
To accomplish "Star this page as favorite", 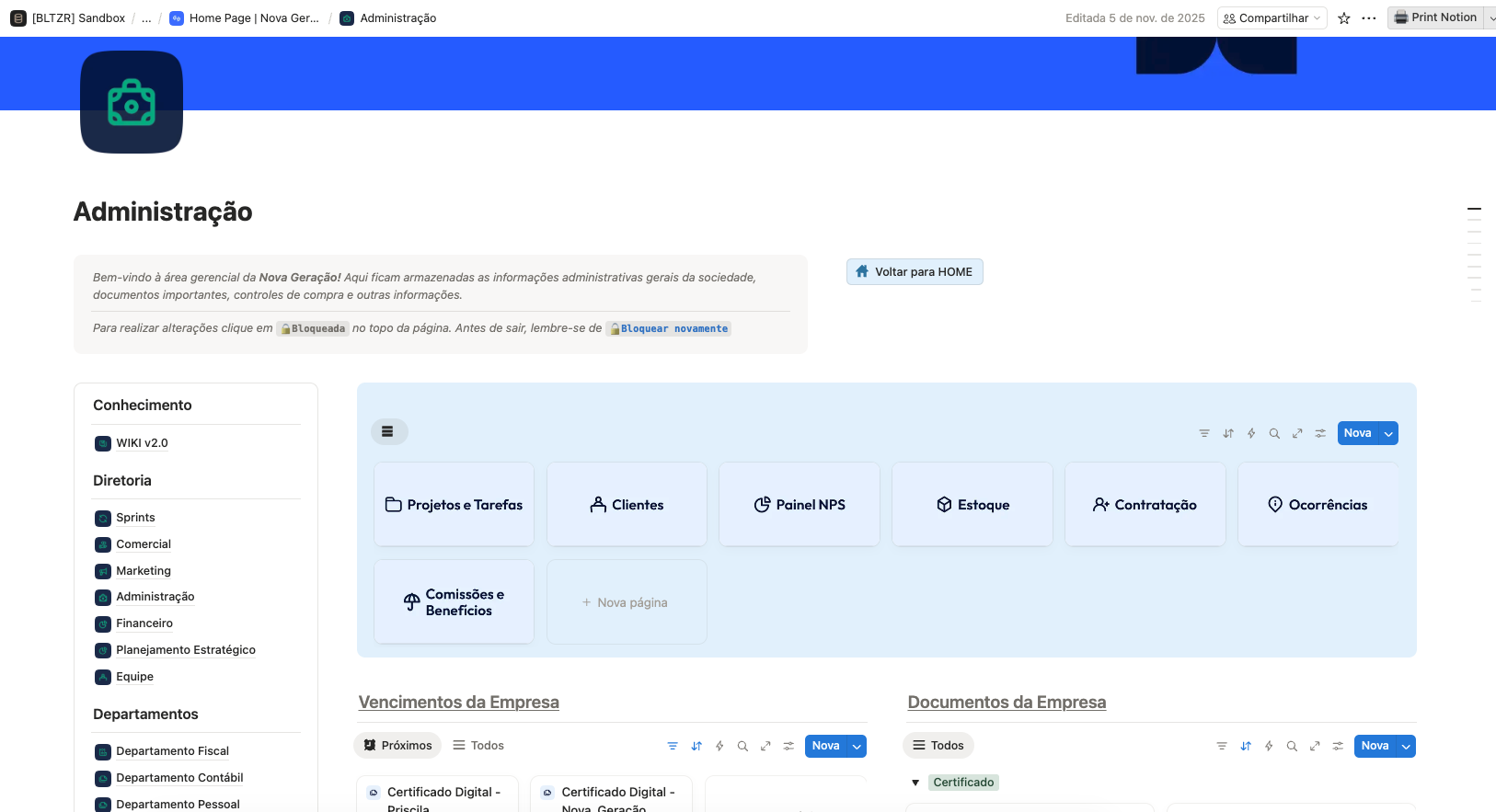I will [1344, 18].
